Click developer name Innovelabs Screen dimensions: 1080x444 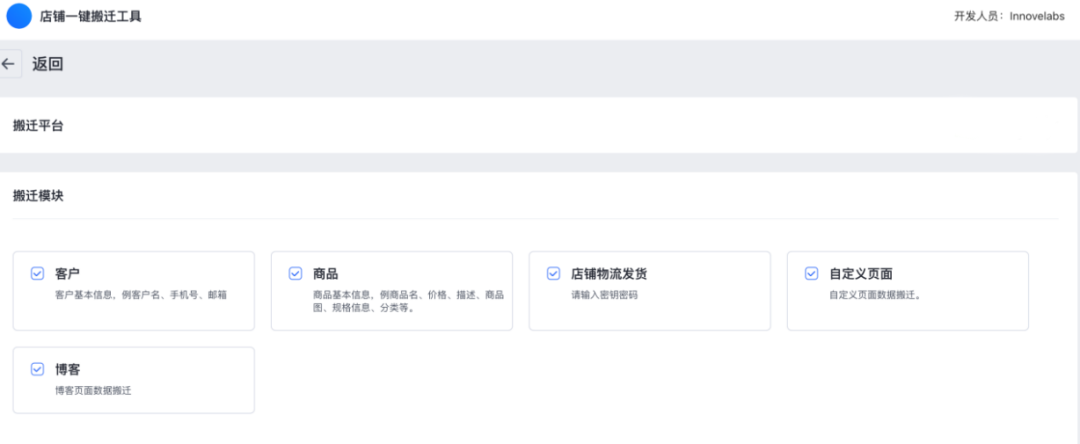point(1037,17)
